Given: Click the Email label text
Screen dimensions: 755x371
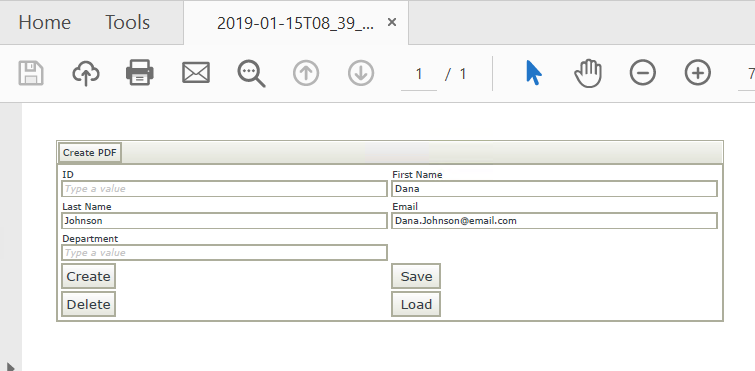Looking at the screenshot, I should point(405,206).
